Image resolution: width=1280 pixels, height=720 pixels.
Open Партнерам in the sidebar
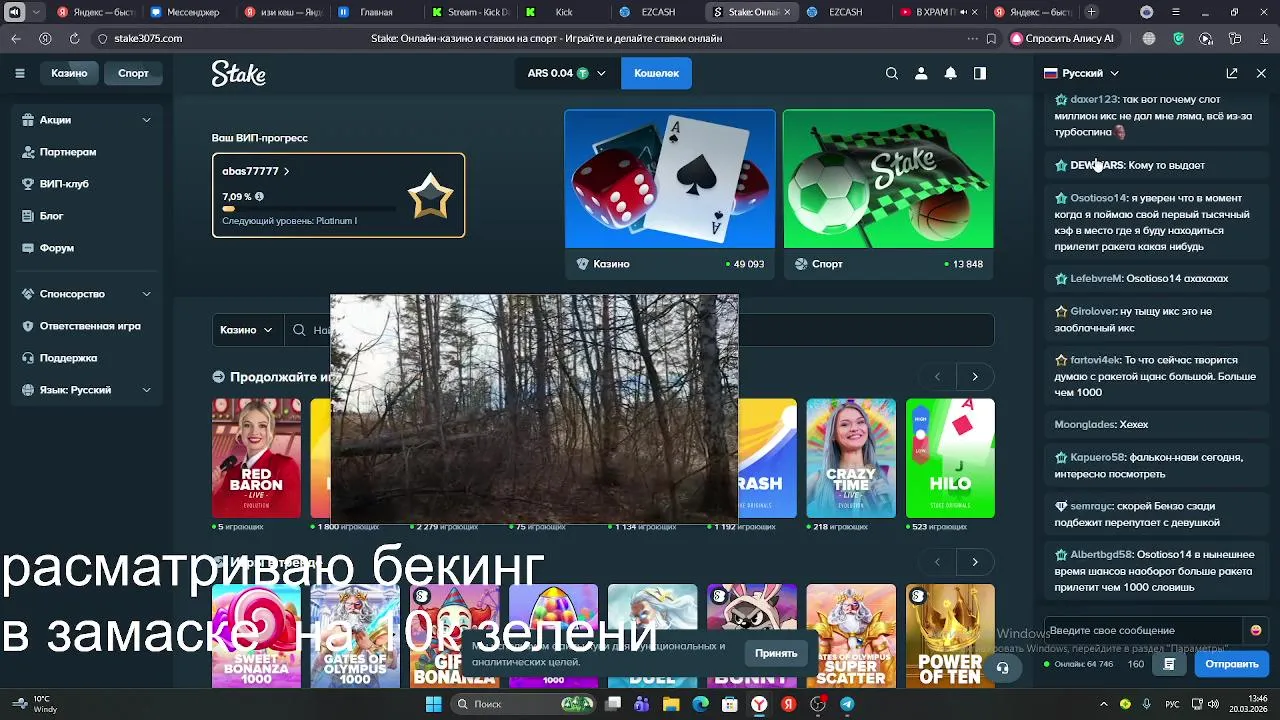point(68,152)
